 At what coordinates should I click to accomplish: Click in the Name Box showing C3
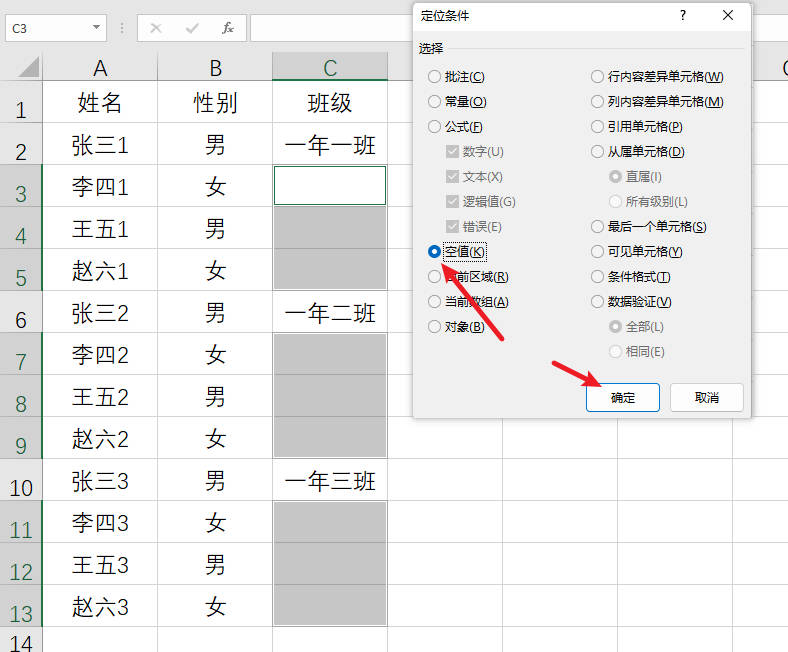coord(45,29)
